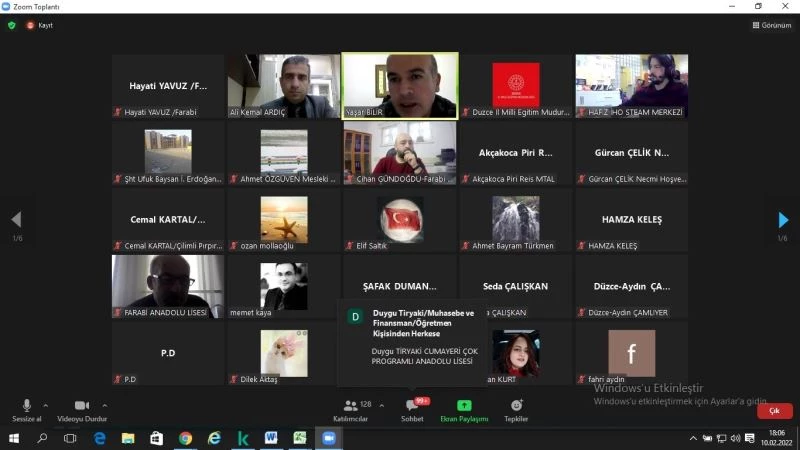Open the chat notification from Duygu Tiryaki
800x450 pixels.
[412, 340]
